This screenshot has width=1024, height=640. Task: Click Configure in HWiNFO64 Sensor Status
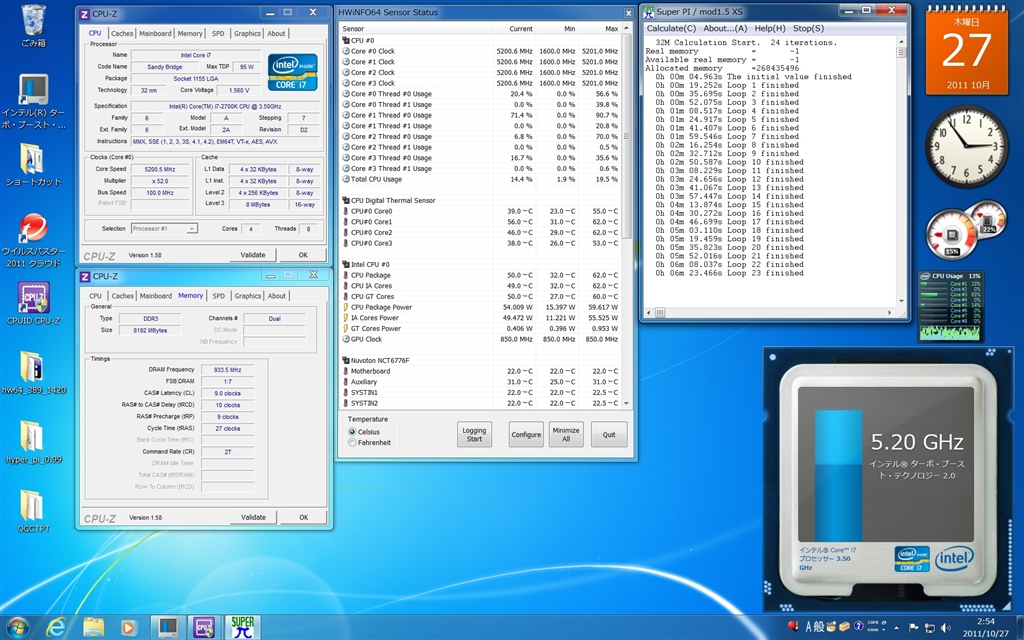tap(526, 435)
